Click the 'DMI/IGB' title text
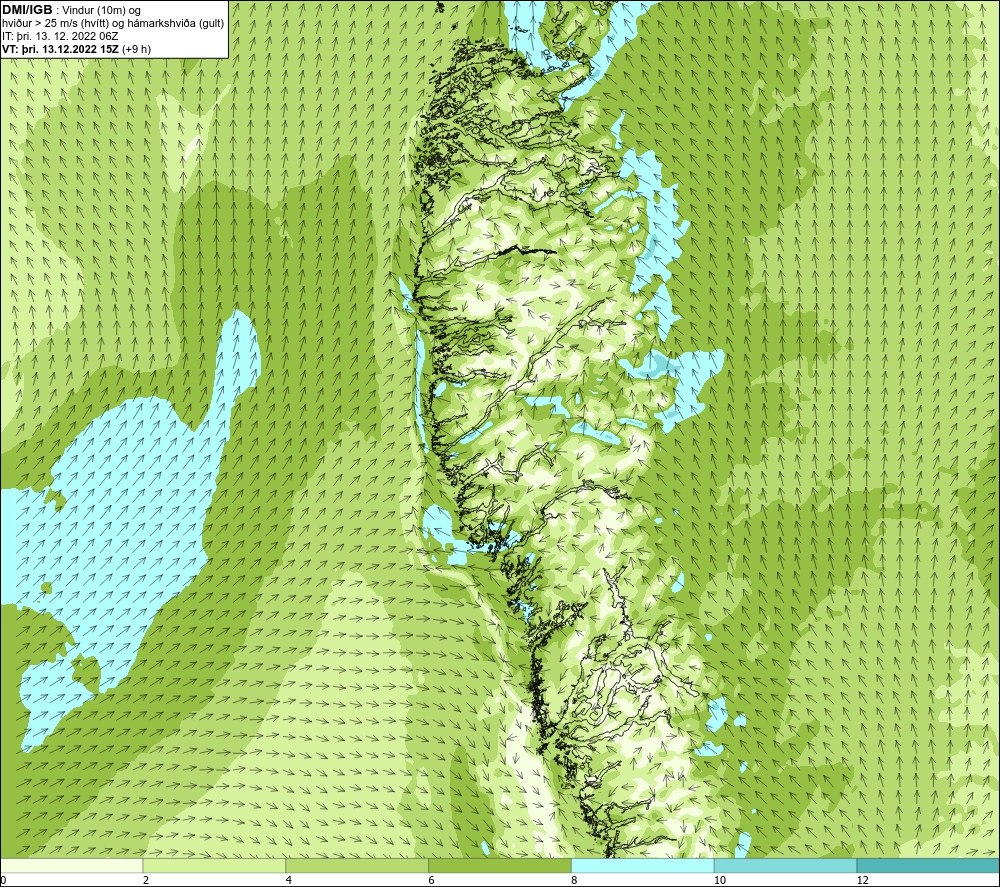1000x887 pixels. [27, 10]
